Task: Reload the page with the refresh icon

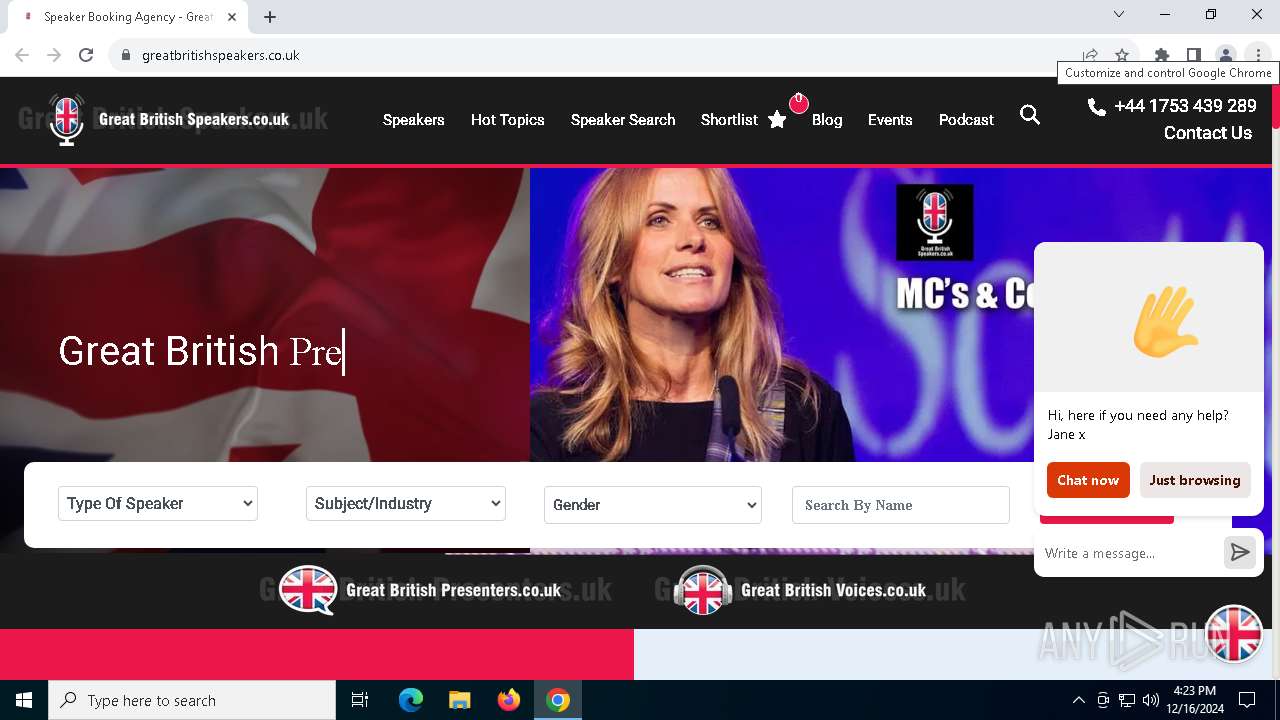Action: point(86,55)
